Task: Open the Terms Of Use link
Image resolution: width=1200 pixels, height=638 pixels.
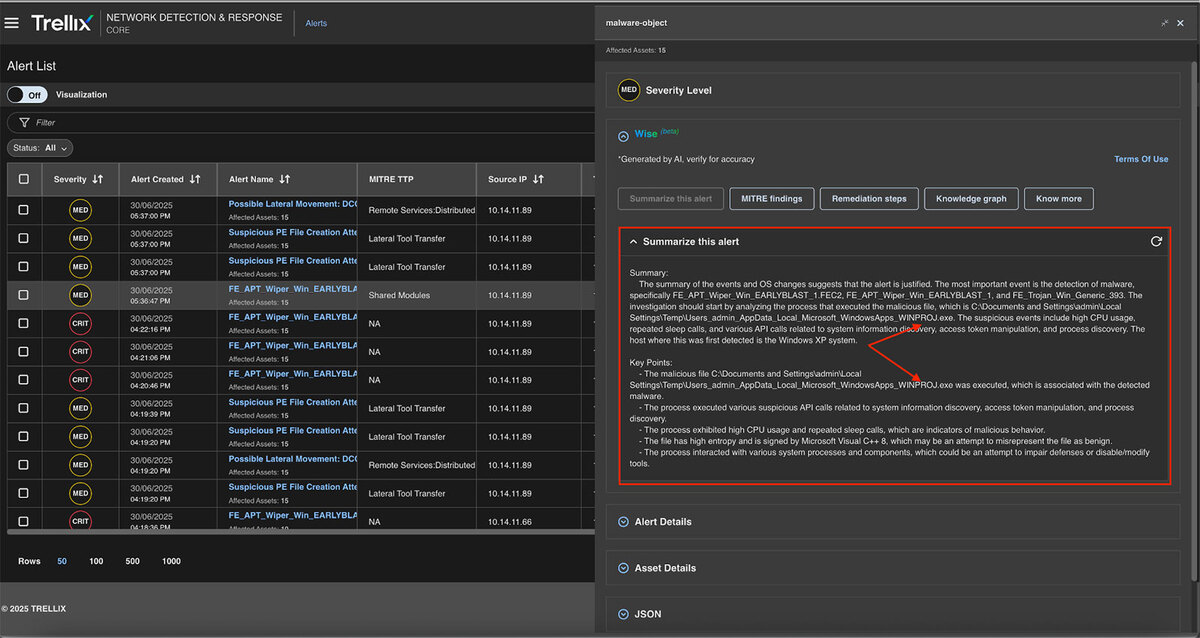Action: [1141, 159]
